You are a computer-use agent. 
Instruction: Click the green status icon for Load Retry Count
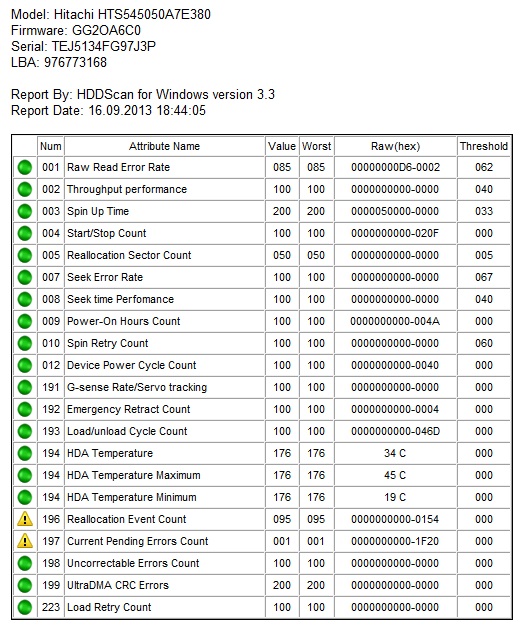[25, 607]
